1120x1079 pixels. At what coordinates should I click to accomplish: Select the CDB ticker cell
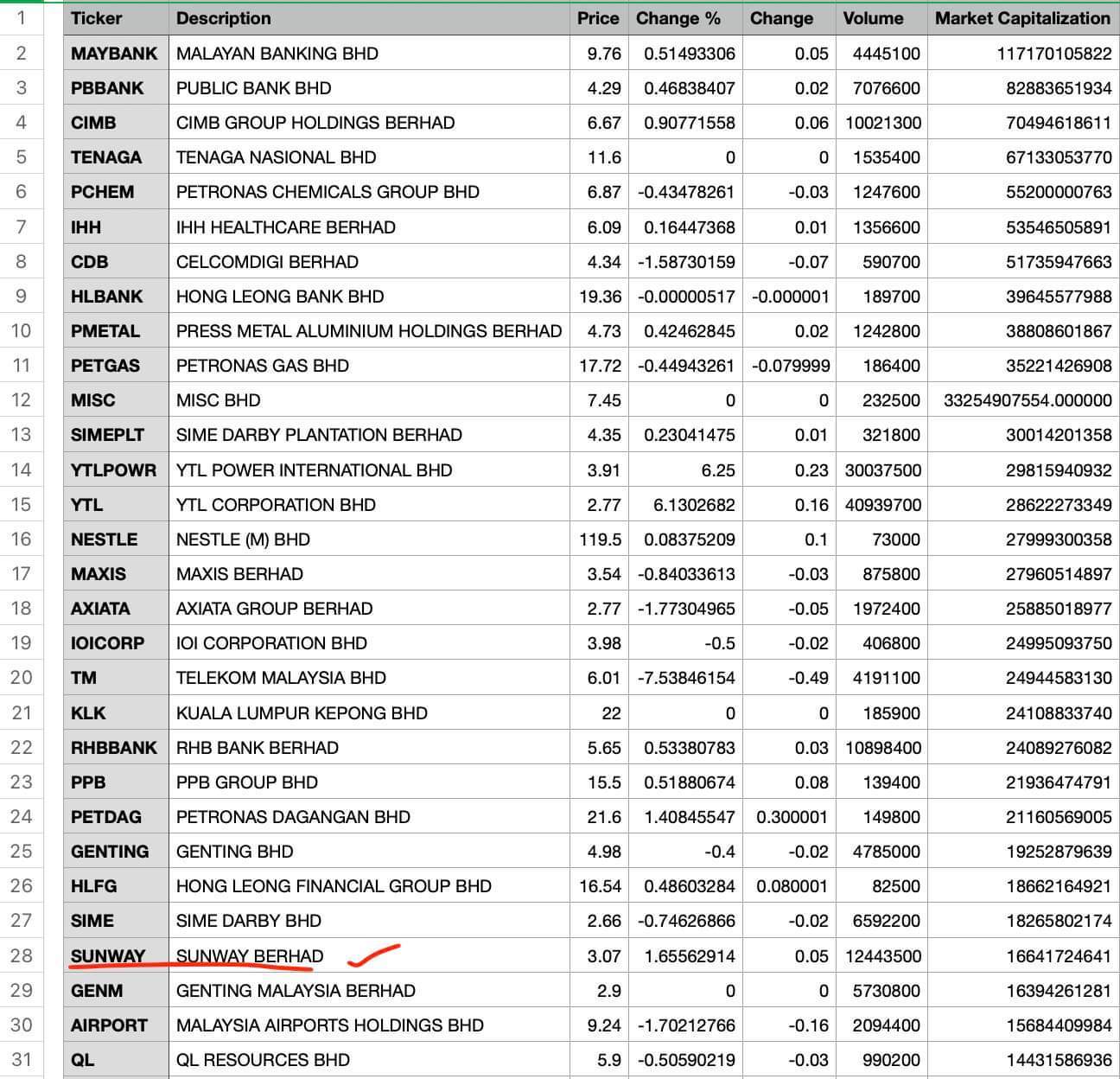[116, 262]
